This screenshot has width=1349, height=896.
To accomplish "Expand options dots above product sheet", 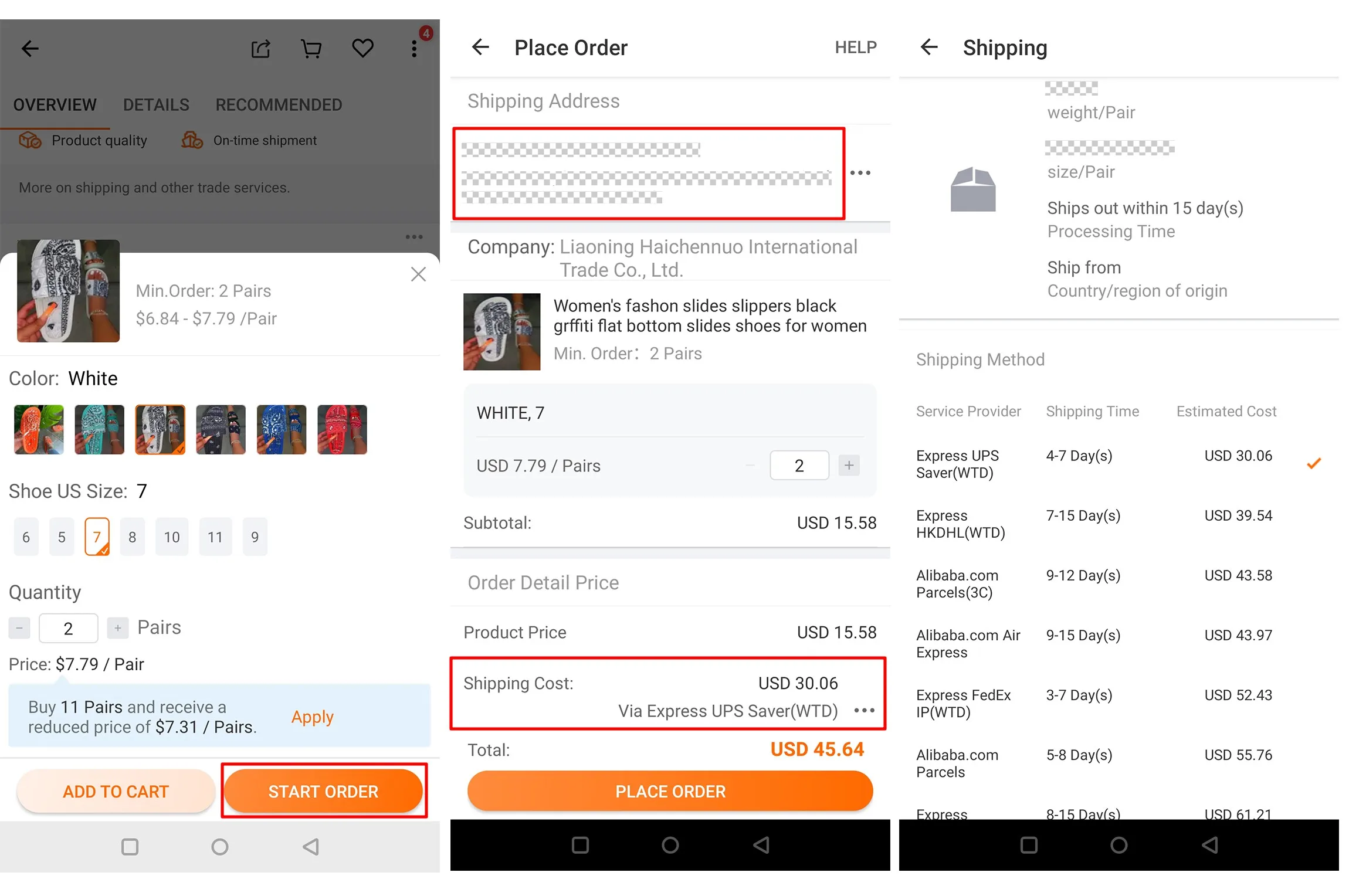I will (x=414, y=237).
